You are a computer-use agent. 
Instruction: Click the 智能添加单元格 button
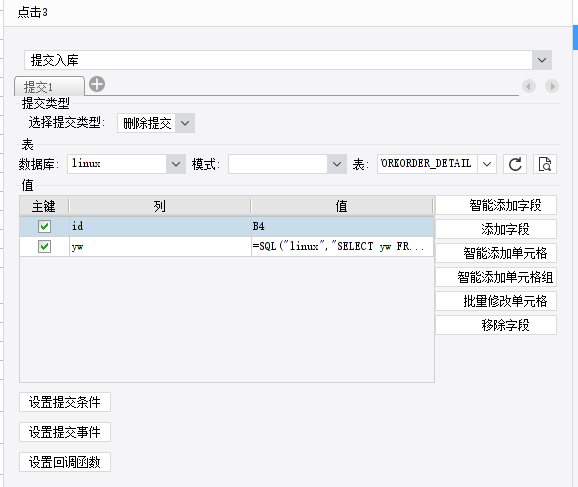point(496,253)
